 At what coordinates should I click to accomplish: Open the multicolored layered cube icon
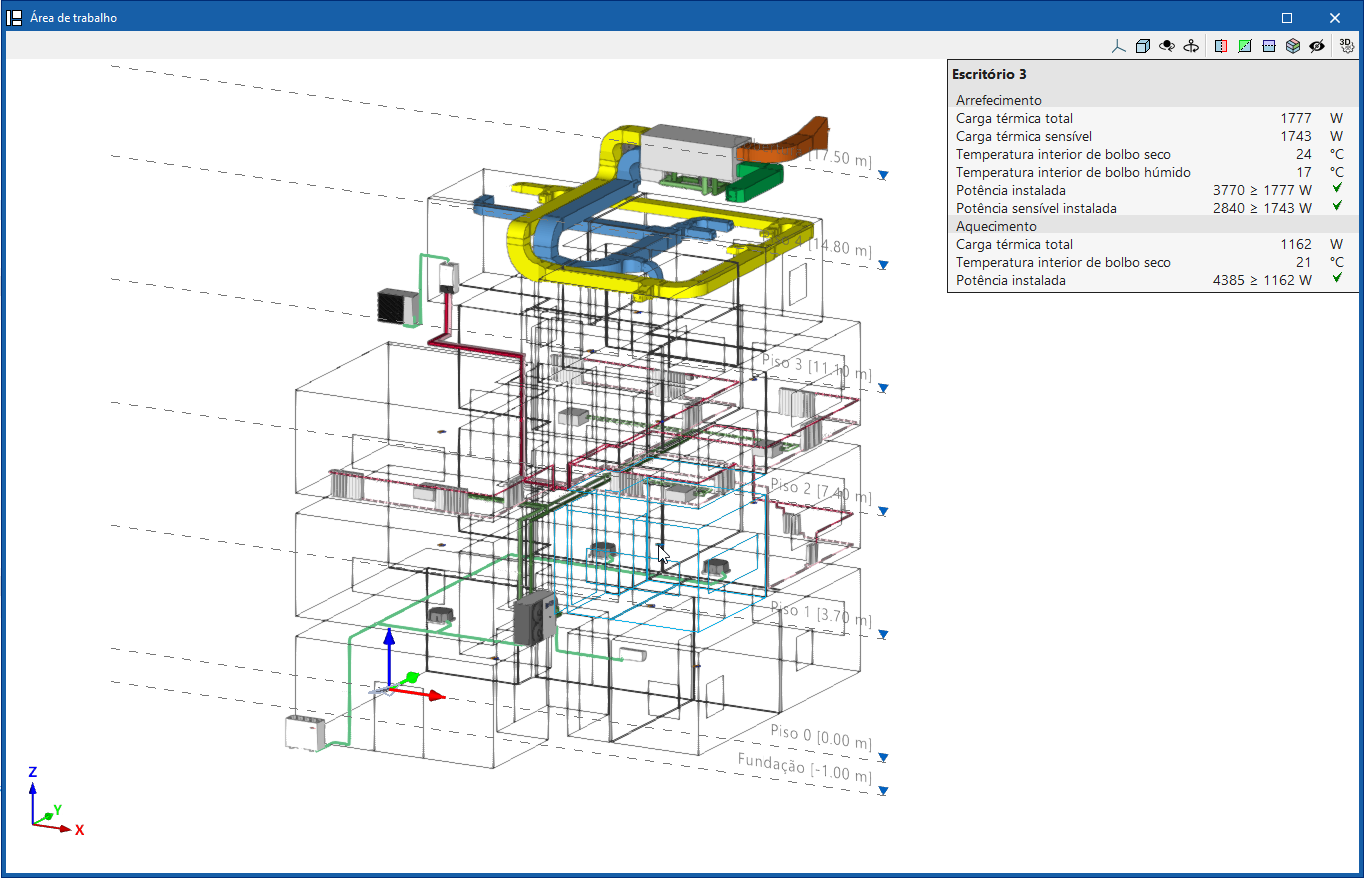[1293, 46]
